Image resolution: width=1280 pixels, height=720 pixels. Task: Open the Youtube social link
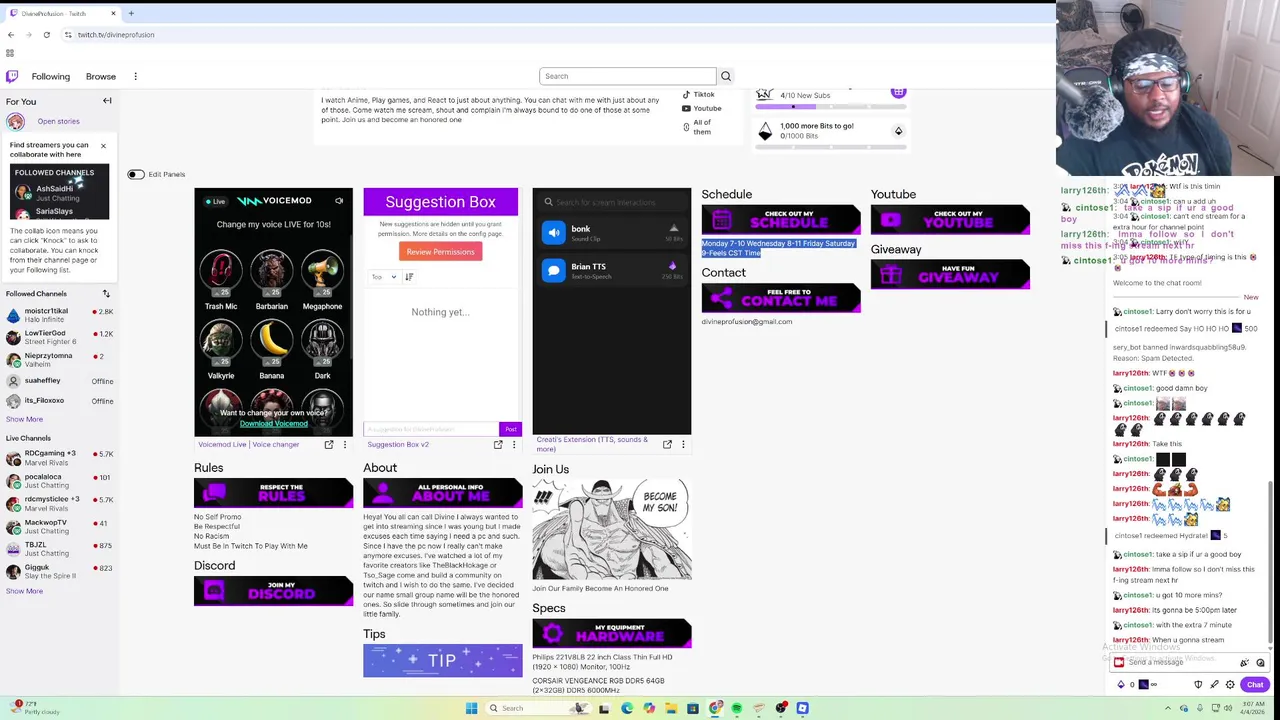(x=701, y=108)
